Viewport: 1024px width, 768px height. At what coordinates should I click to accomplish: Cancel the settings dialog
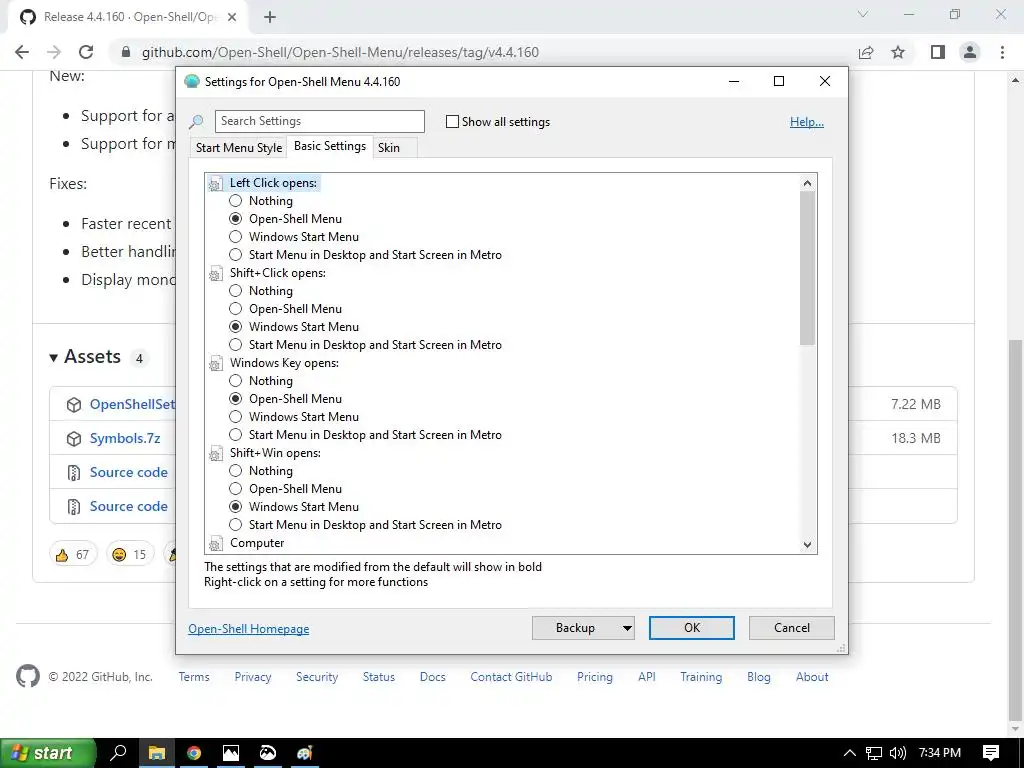[792, 628]
